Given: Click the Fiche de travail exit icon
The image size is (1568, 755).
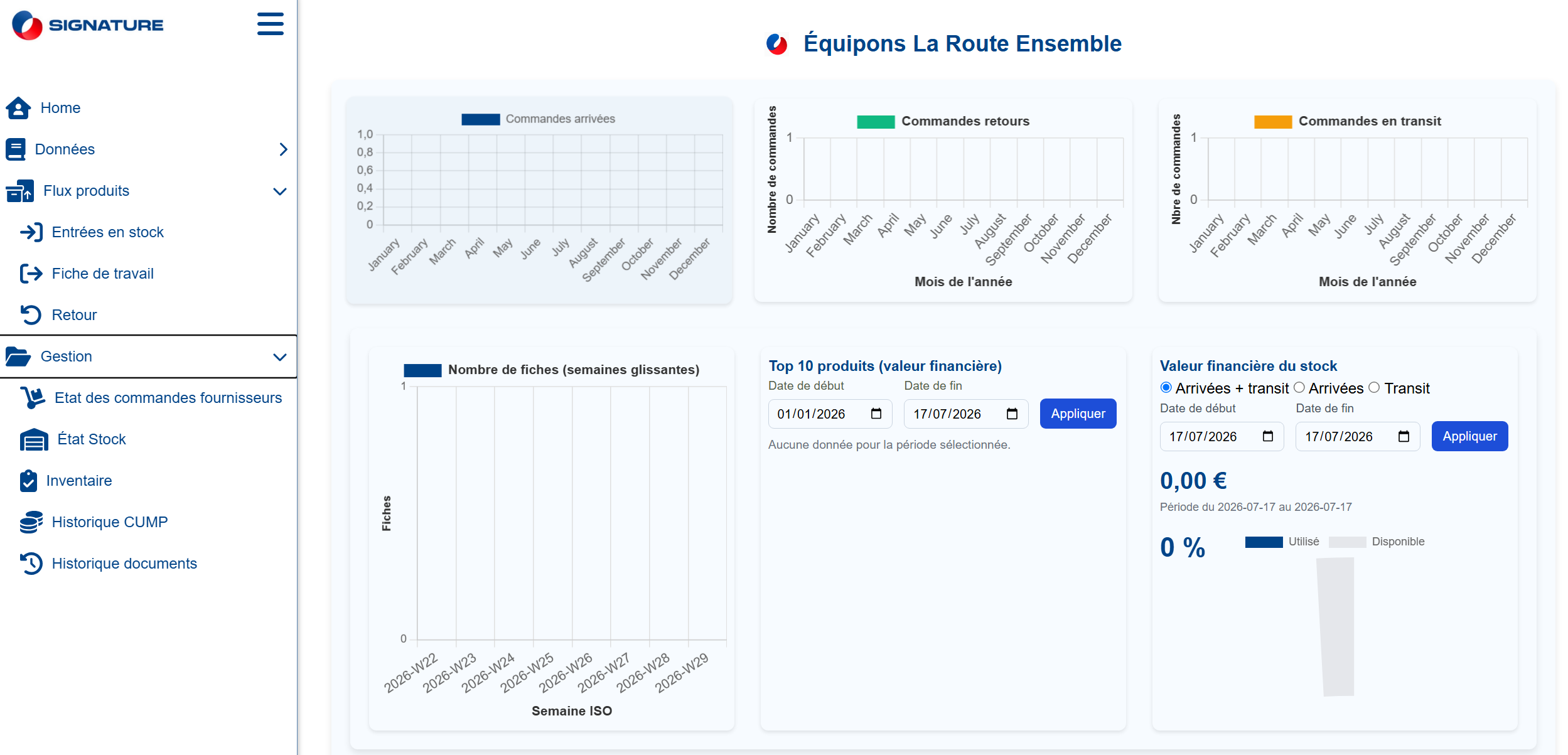Looking at the screenshot, I should pyautogui.click(x=31, y=274).
